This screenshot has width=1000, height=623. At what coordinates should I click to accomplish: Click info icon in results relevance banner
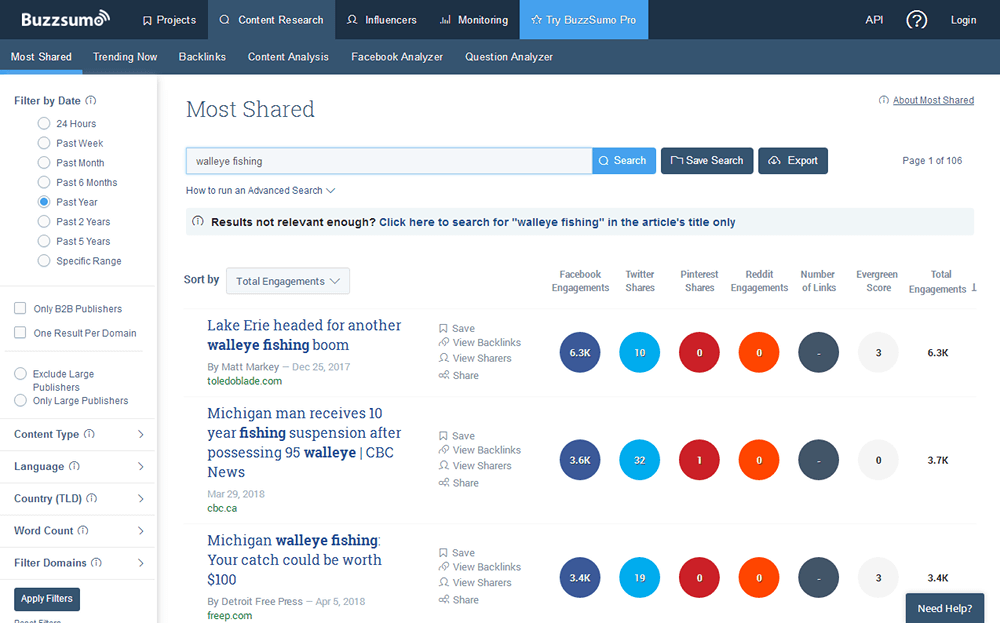point(198,221)
